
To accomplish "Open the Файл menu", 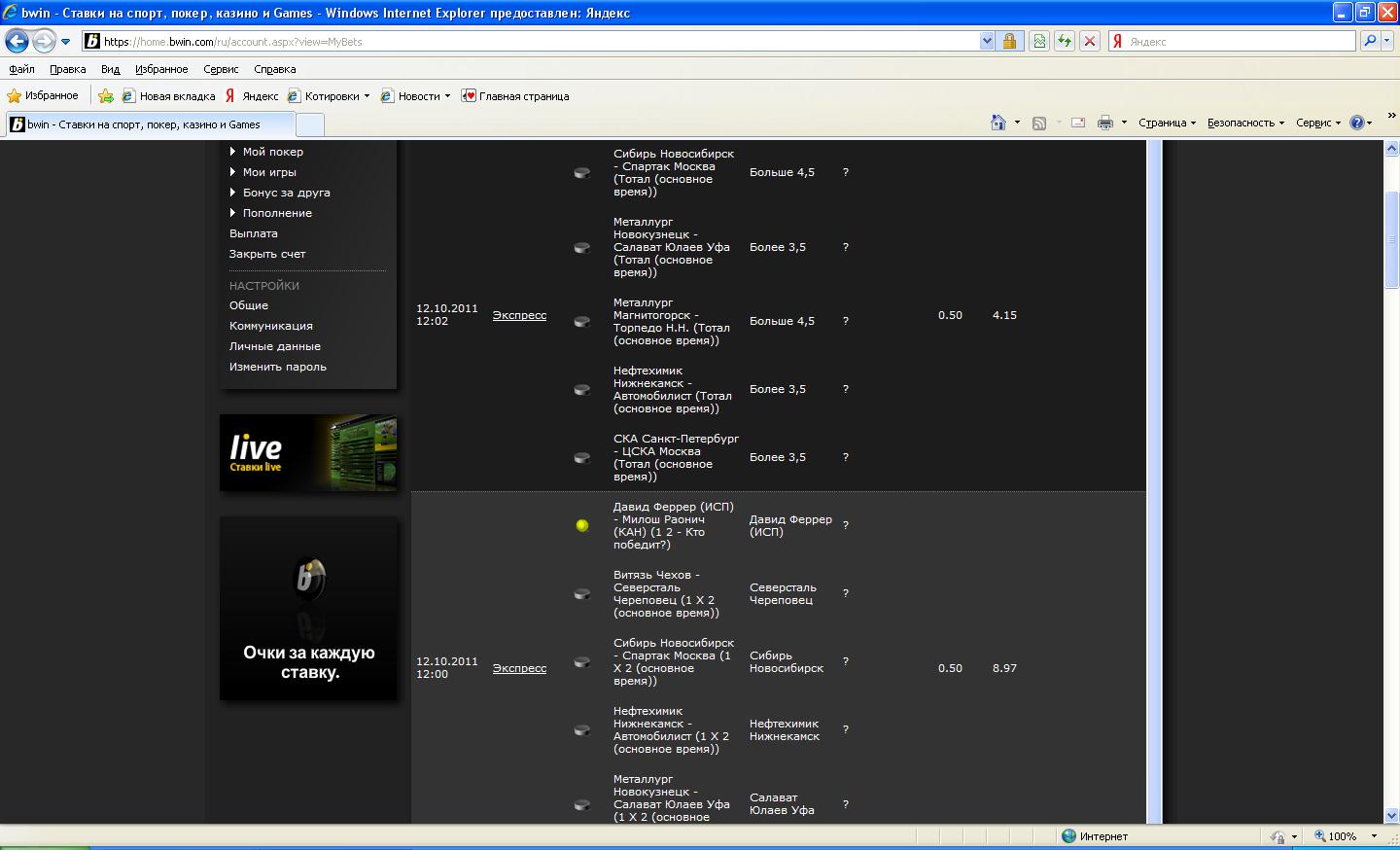I will click(21, 69).
